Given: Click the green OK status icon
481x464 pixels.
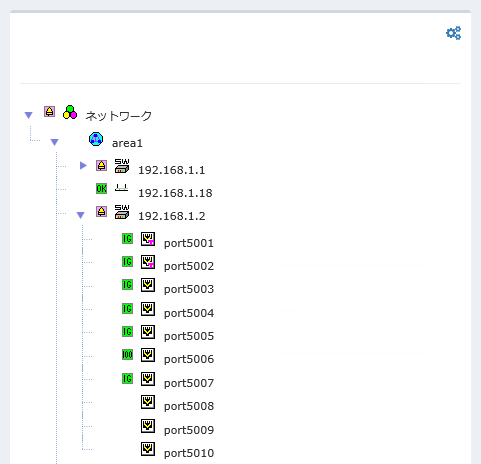Looking at the screenshot, I should 101,189.
